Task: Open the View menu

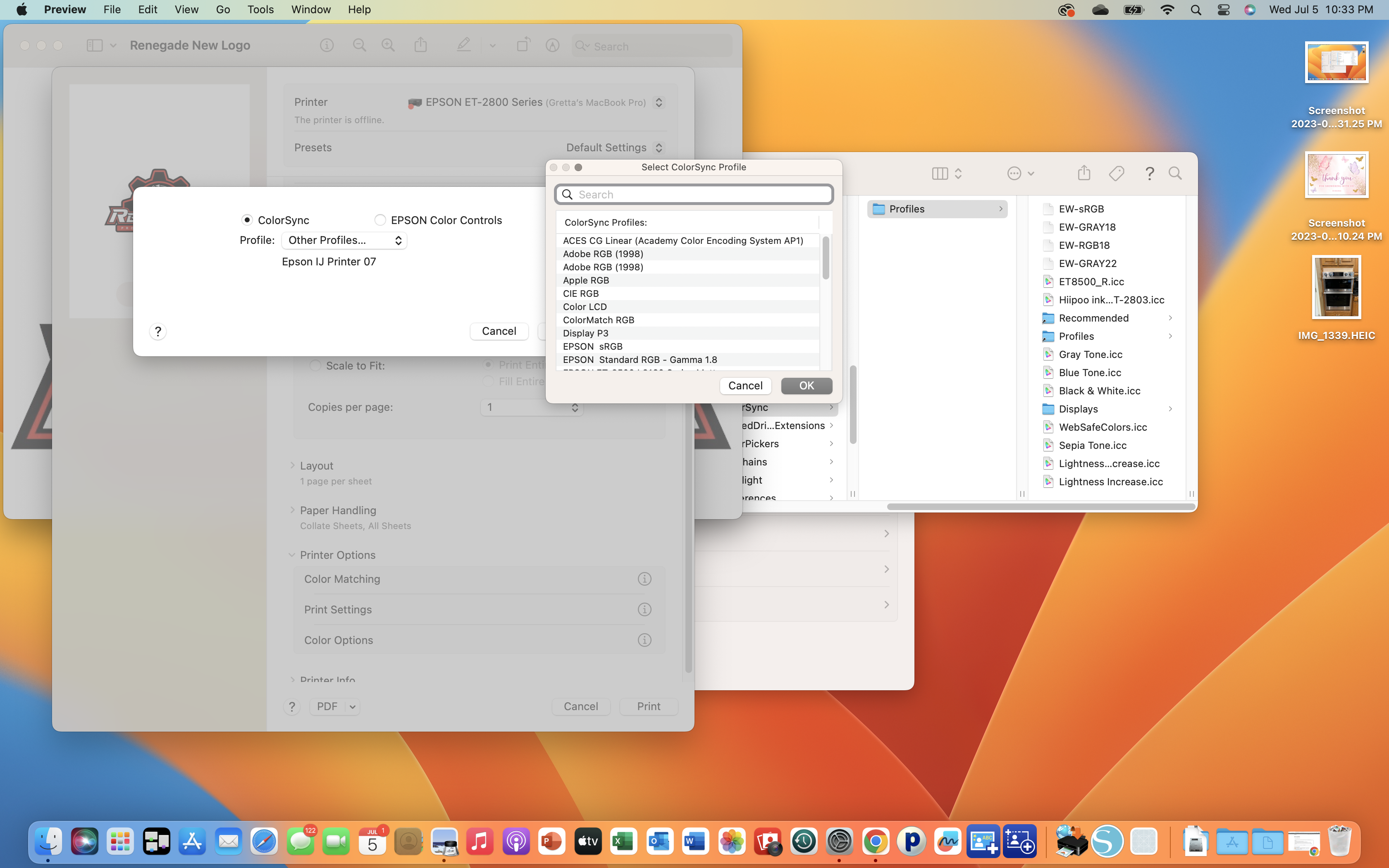Action: pyautogui.click(x=186, y=10)
